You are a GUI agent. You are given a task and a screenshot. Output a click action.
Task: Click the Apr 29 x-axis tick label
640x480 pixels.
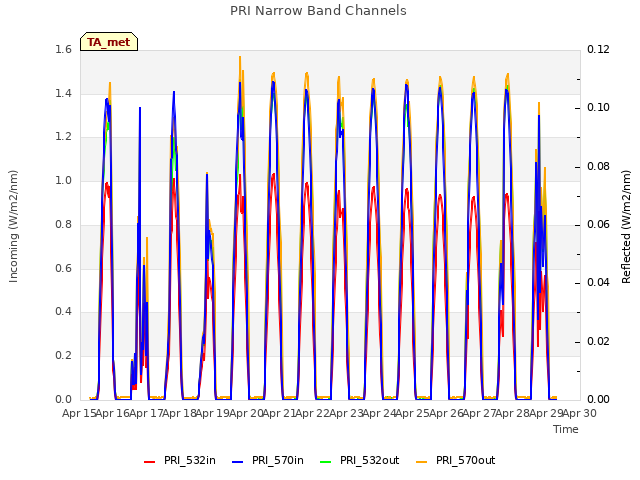tap(546, 413)
